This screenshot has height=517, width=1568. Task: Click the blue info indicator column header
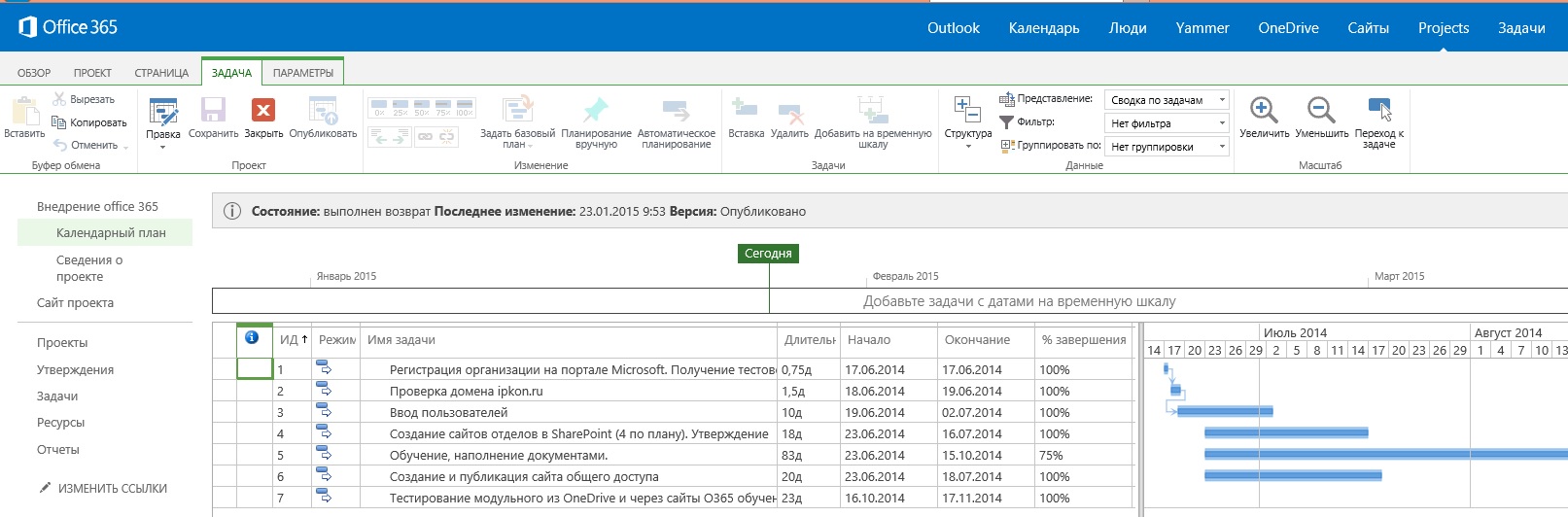[255, 339]
